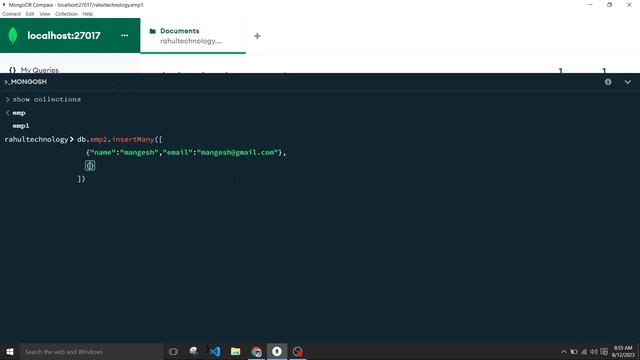Click the network tray icon
640x360 pixels.
[584, 352]
